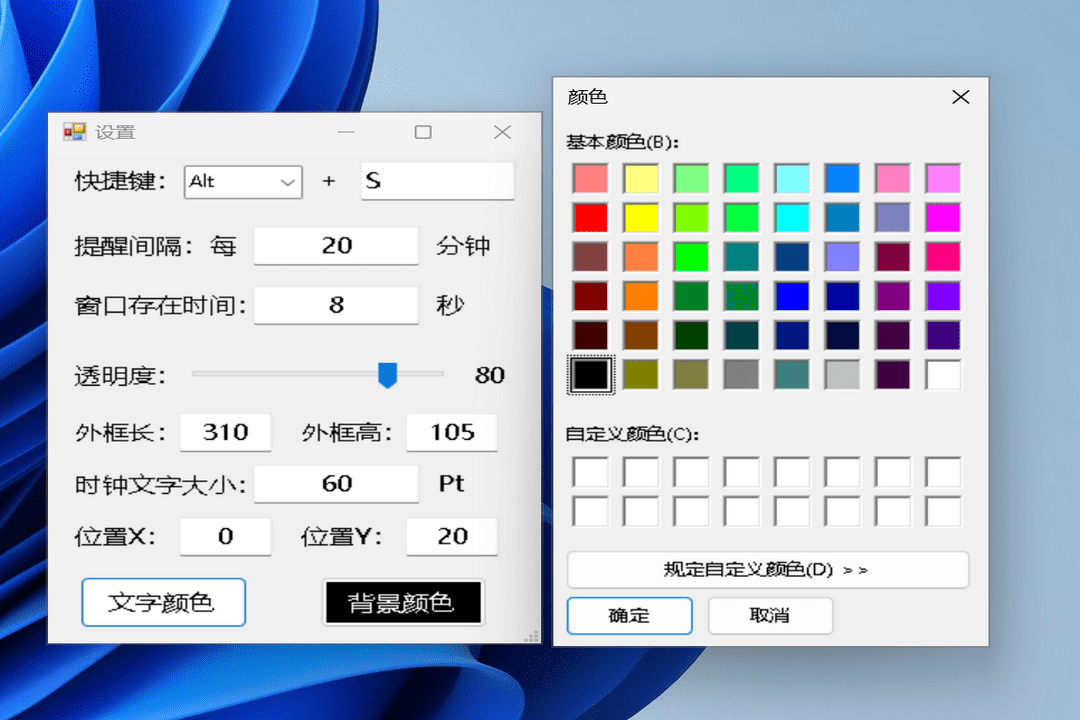The height and width of the screenshot is (720, 1080).
Task: Choose the bright yellow basic color swatch
Action: tap(640, 218)
